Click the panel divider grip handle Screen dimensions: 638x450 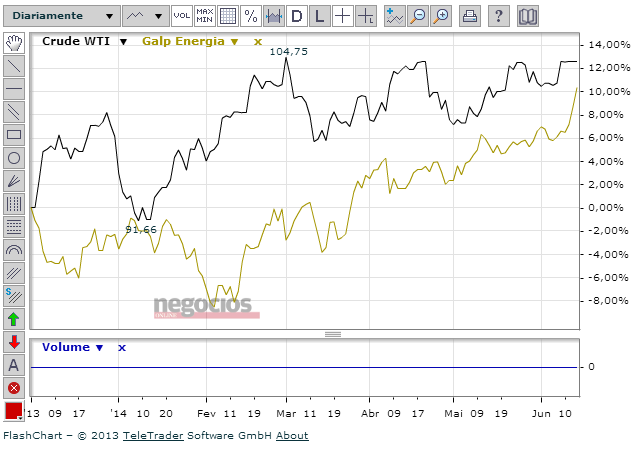coord(333,334)
